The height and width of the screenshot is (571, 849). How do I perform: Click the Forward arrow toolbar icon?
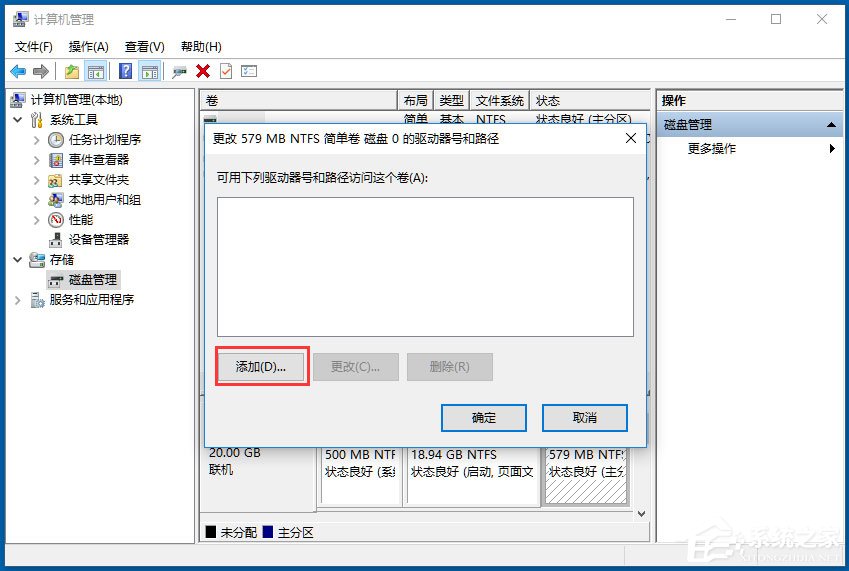point(41,71)
